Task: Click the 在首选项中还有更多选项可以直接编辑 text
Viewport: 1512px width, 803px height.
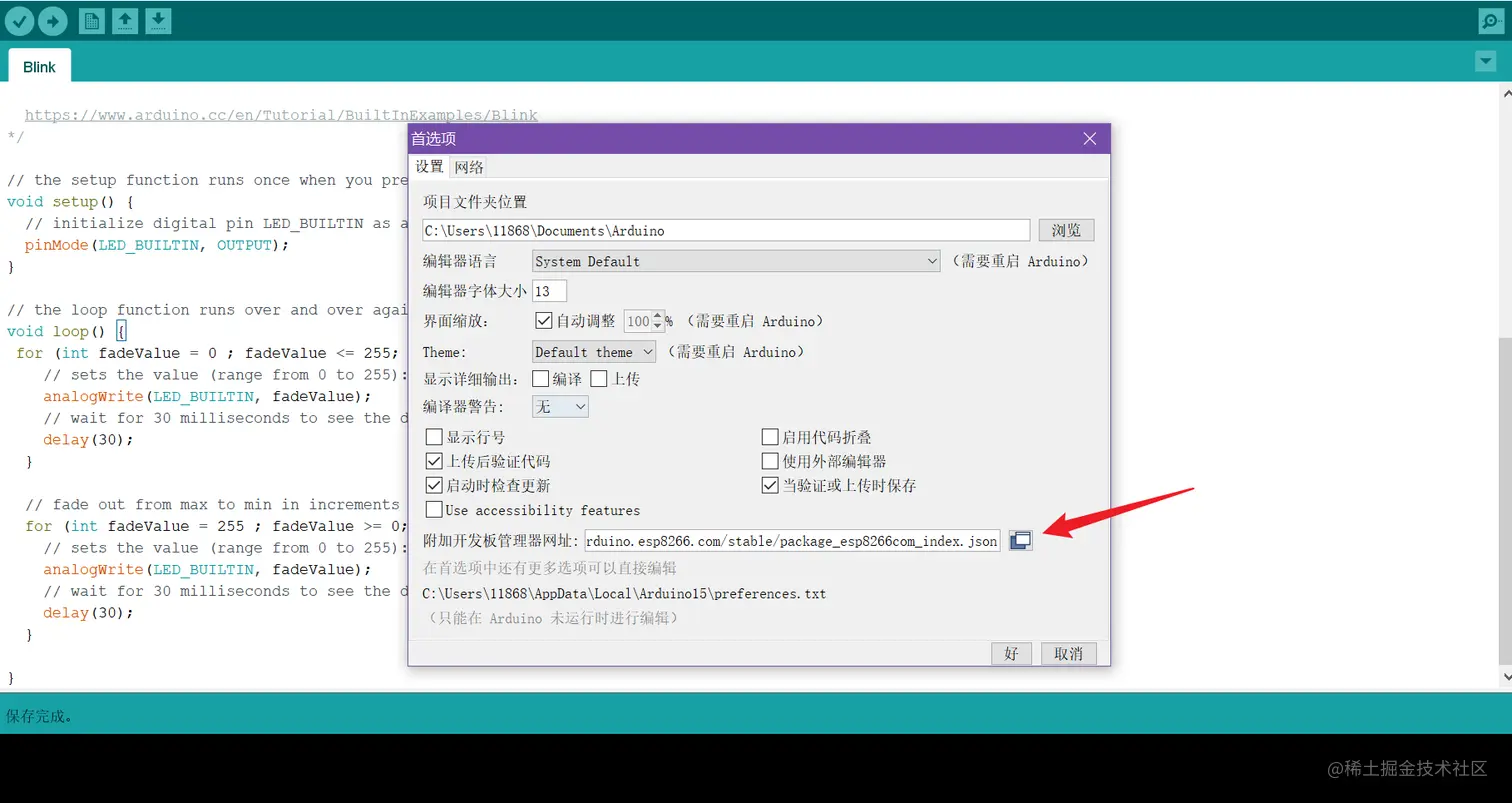Action: click(549, 568)
